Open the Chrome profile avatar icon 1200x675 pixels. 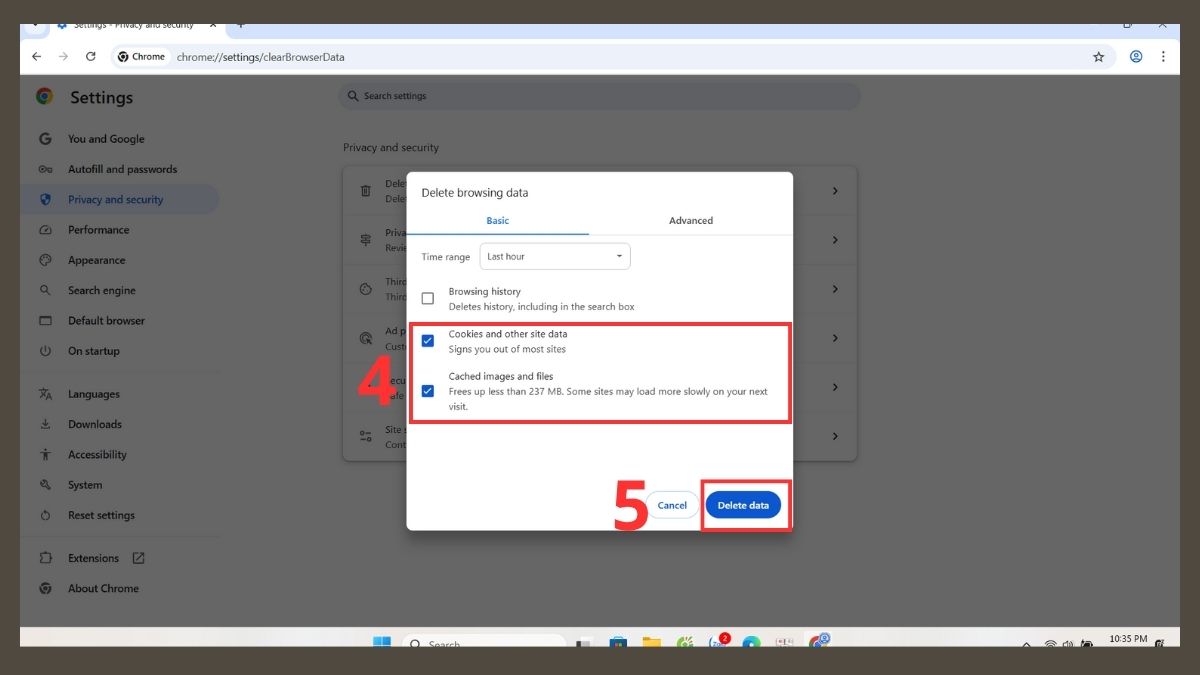point(1136,57)
